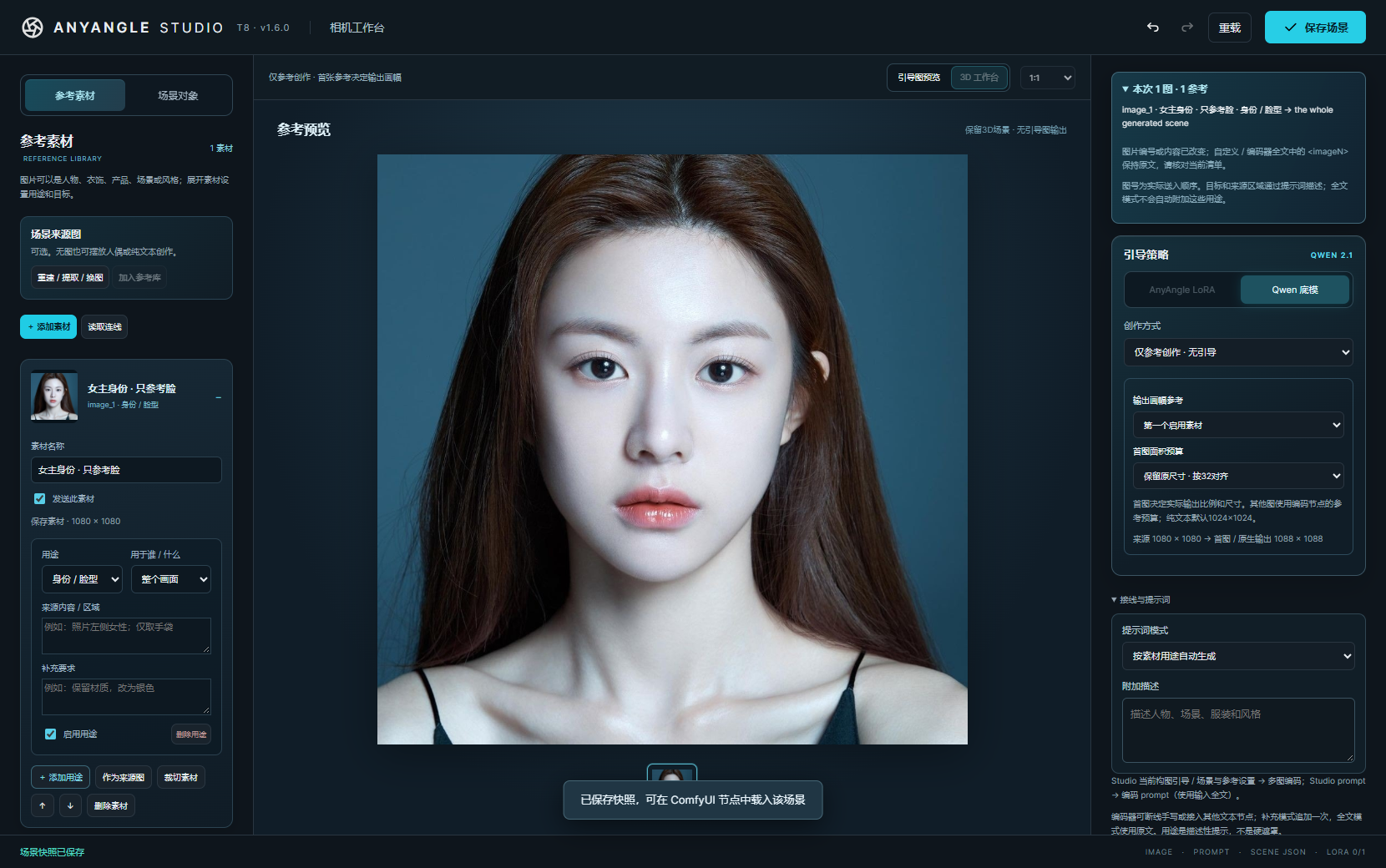Switch to the 3D 工作台 view tab

point(979,78)
